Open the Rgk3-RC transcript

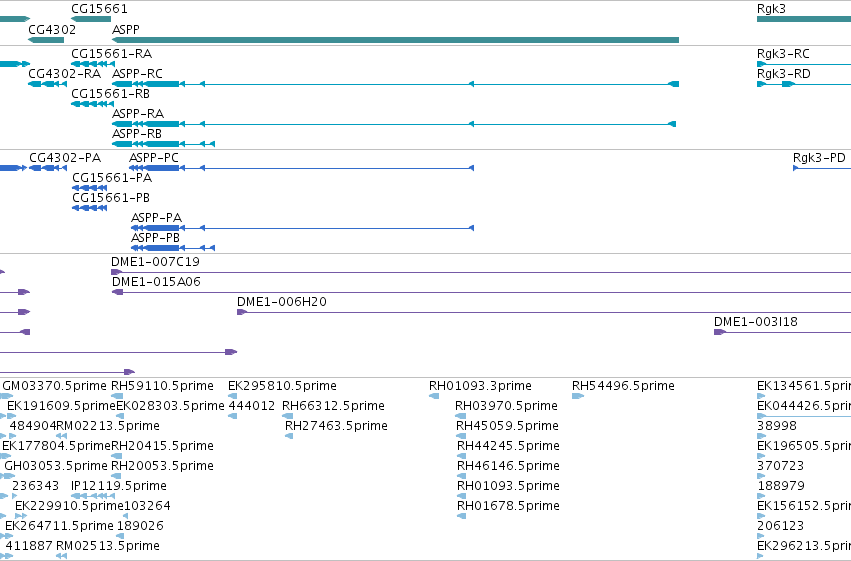pyautogui.click(x=783, y=54)
